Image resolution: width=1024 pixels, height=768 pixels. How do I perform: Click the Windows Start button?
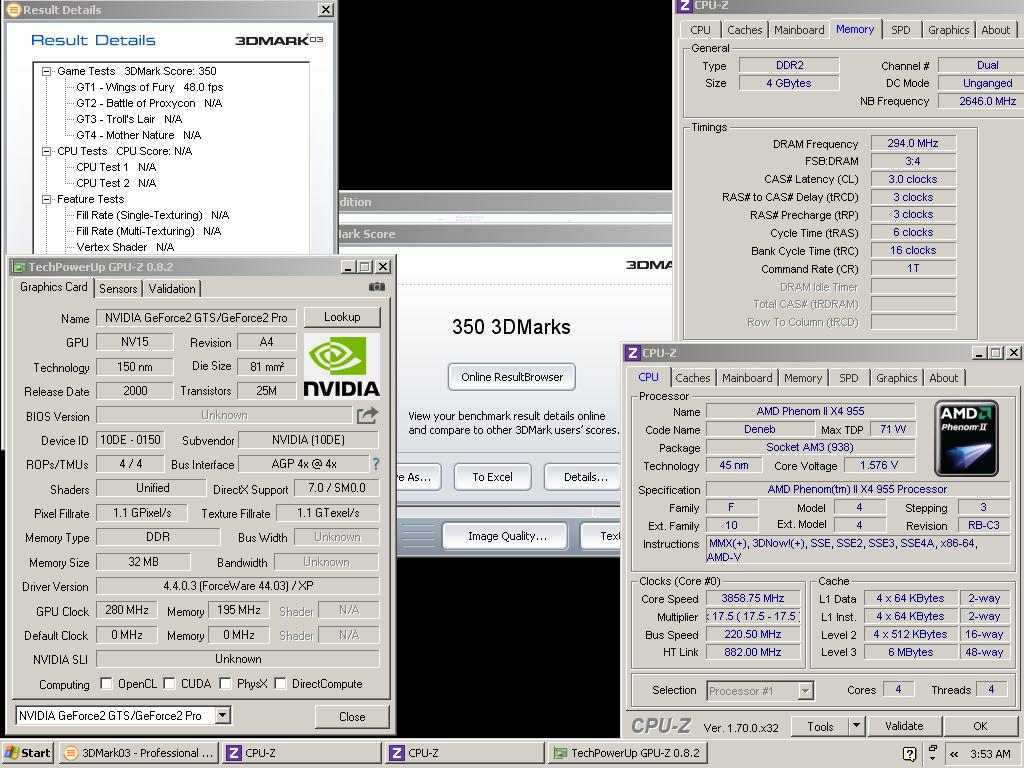27,753
